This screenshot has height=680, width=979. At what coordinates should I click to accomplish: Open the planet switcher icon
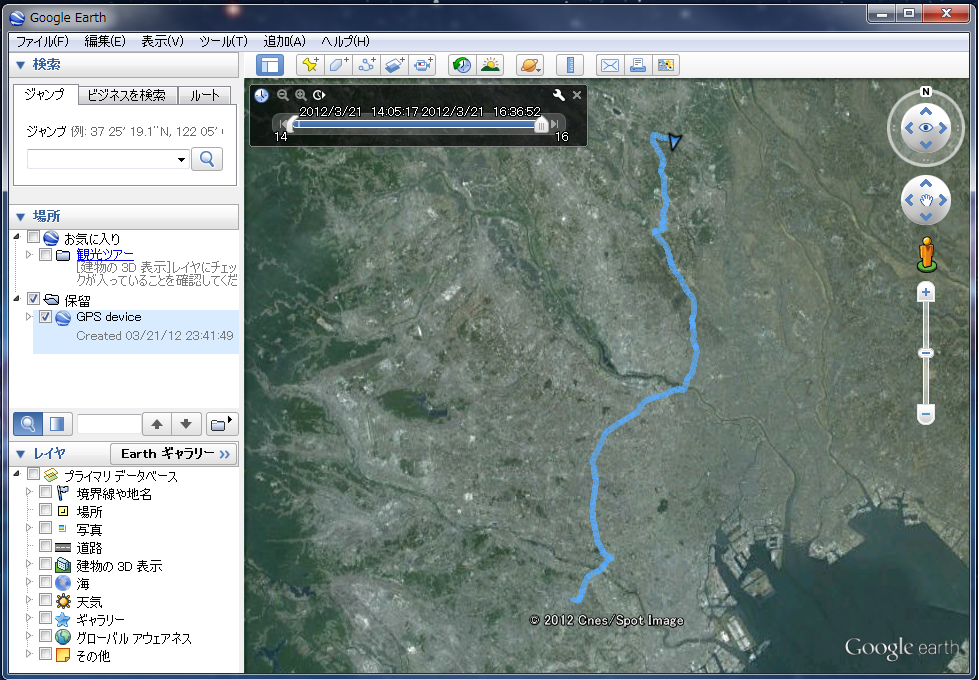click(x=530, y=65)
